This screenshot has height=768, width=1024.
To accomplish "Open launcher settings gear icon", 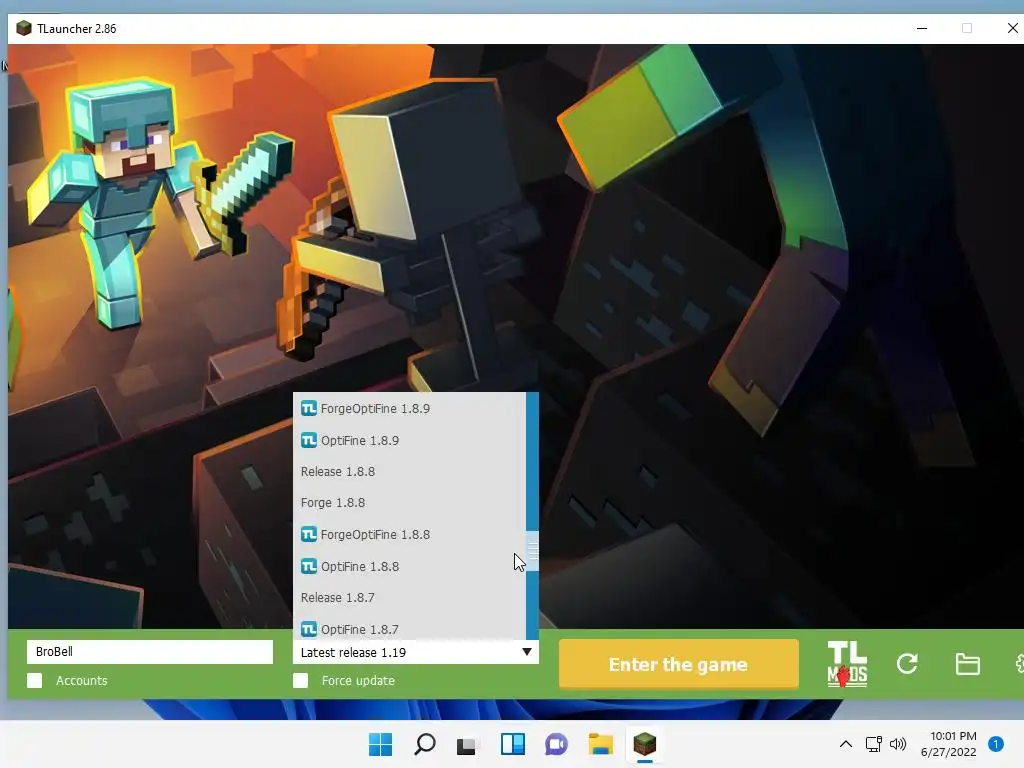I will tap(1019, 664).
